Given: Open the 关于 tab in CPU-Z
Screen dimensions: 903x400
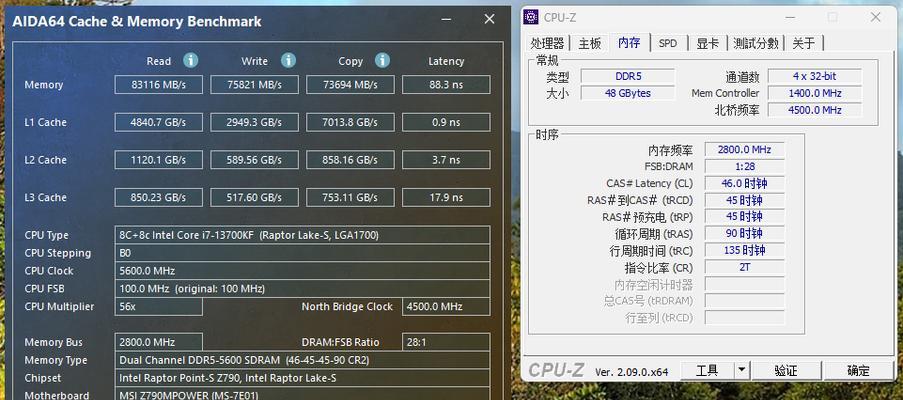Looking at the screenshot, I should [x=803, y=43].
